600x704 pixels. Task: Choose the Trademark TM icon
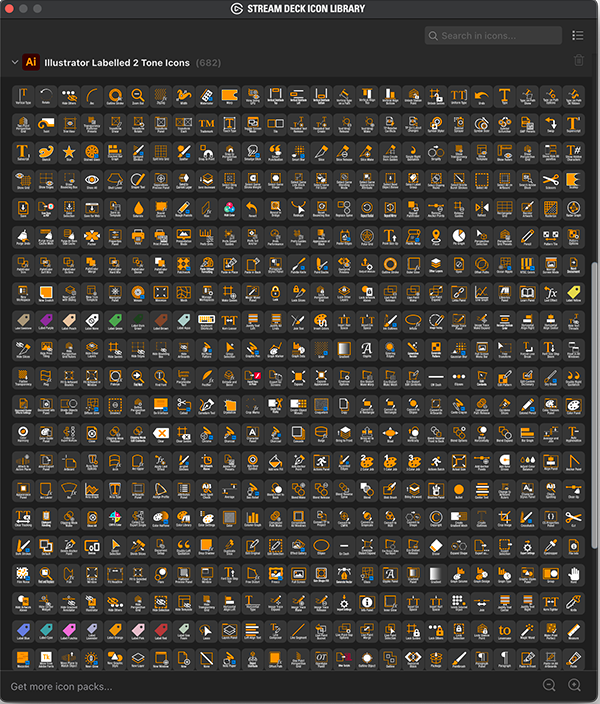click(207, 124)
